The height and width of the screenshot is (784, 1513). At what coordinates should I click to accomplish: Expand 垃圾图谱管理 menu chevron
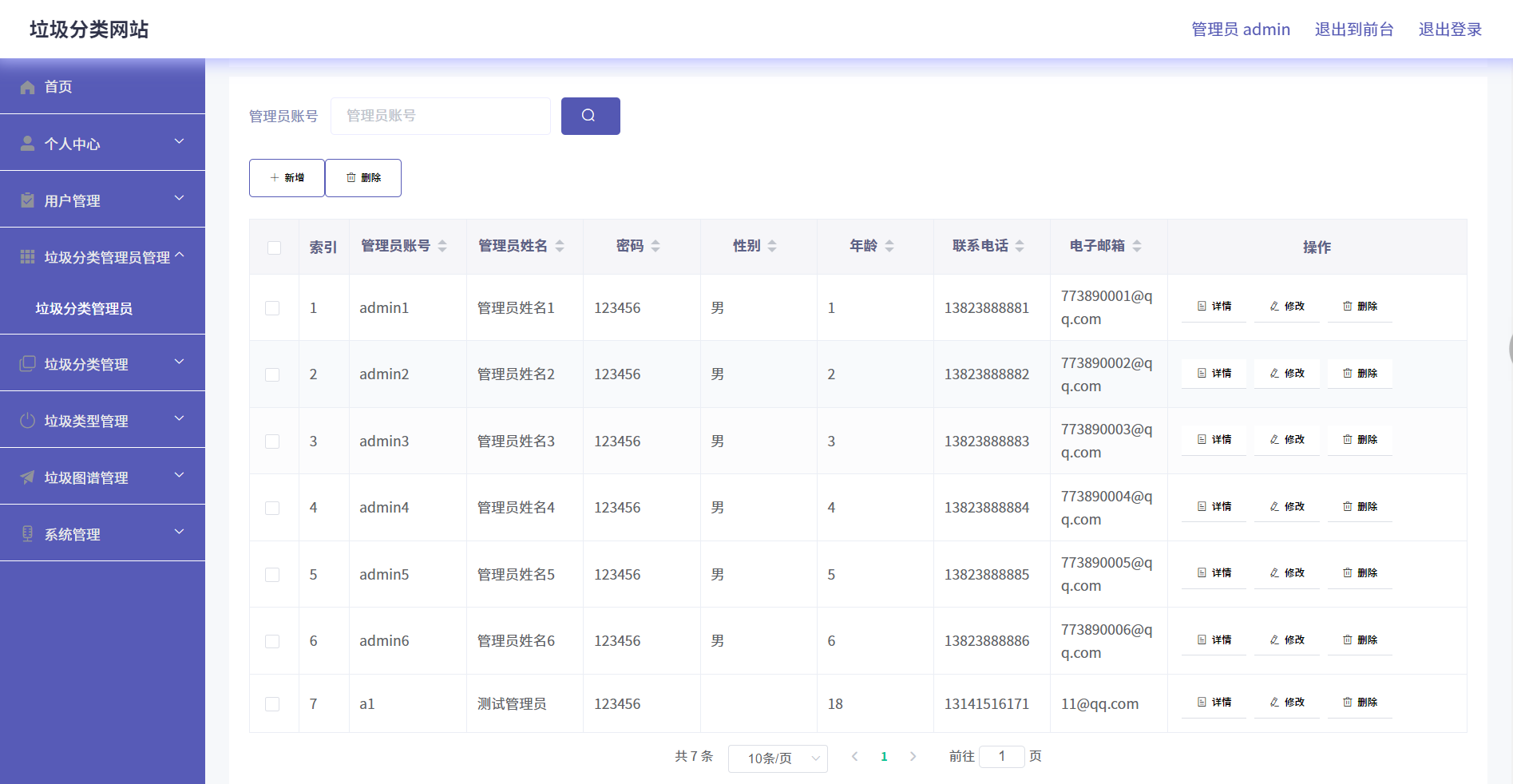coord(179,475)
